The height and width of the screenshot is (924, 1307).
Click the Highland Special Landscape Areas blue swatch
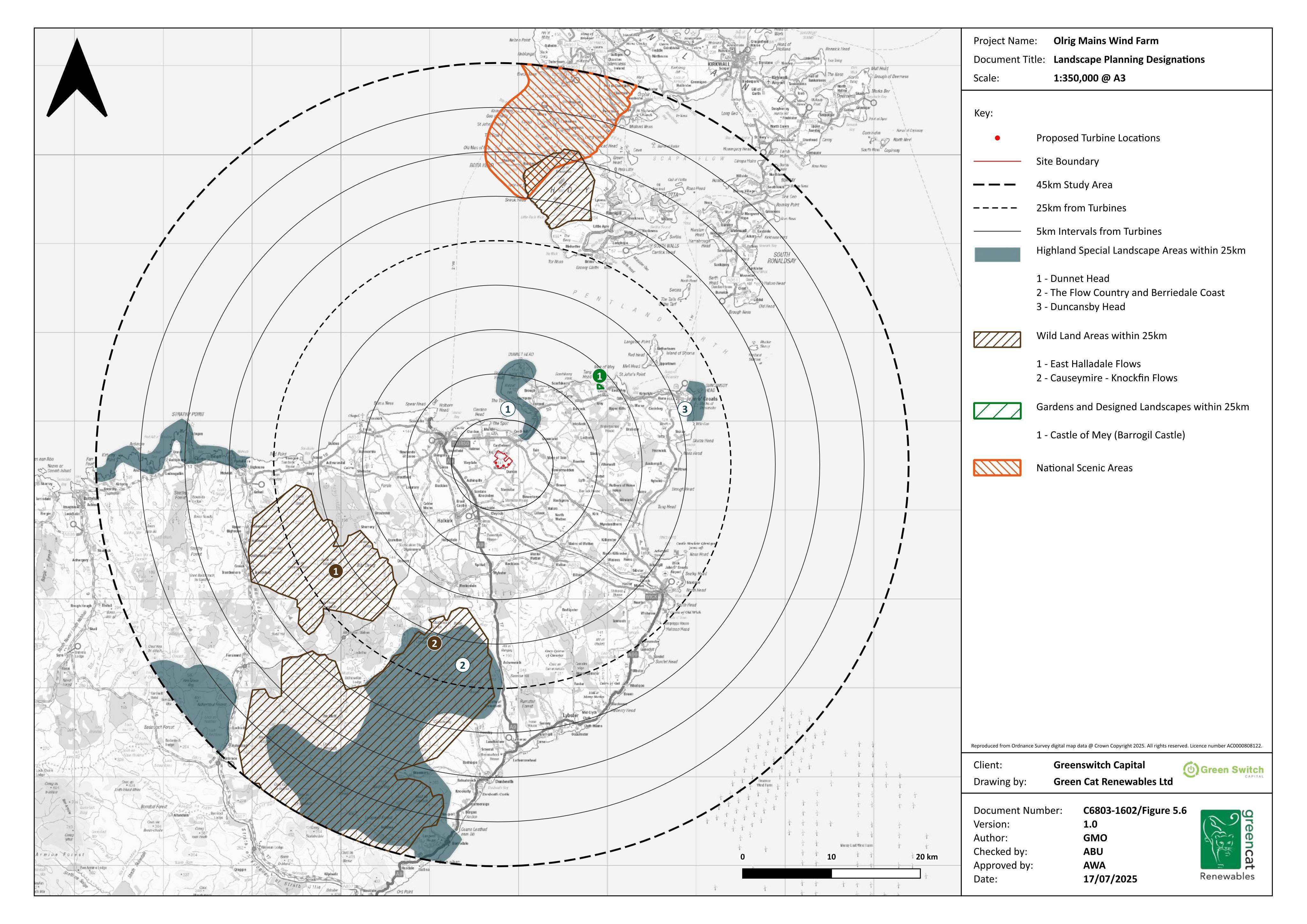point(997,255)
